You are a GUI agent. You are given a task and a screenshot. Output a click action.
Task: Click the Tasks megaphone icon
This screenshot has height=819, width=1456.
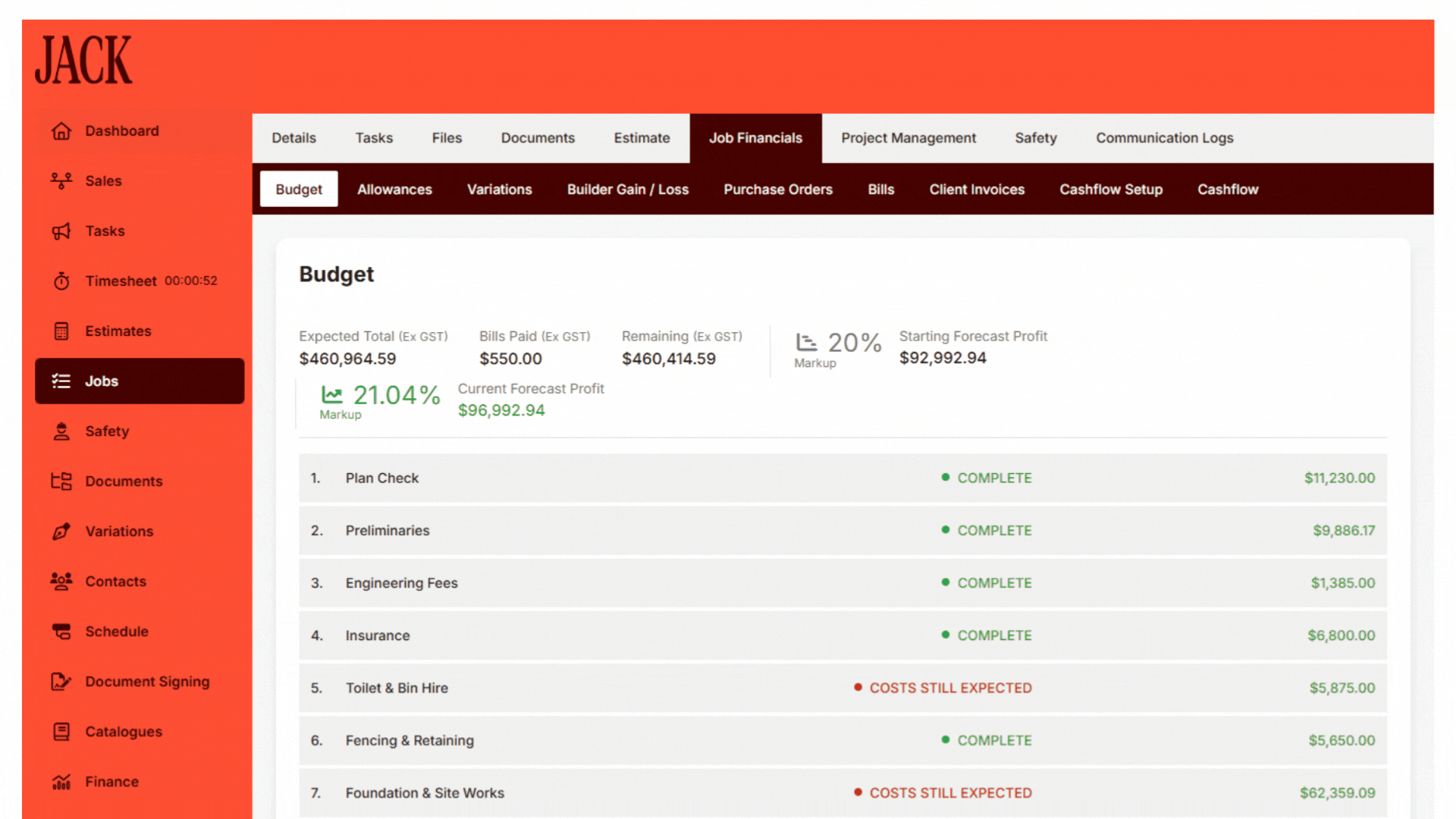pos(61,231)
